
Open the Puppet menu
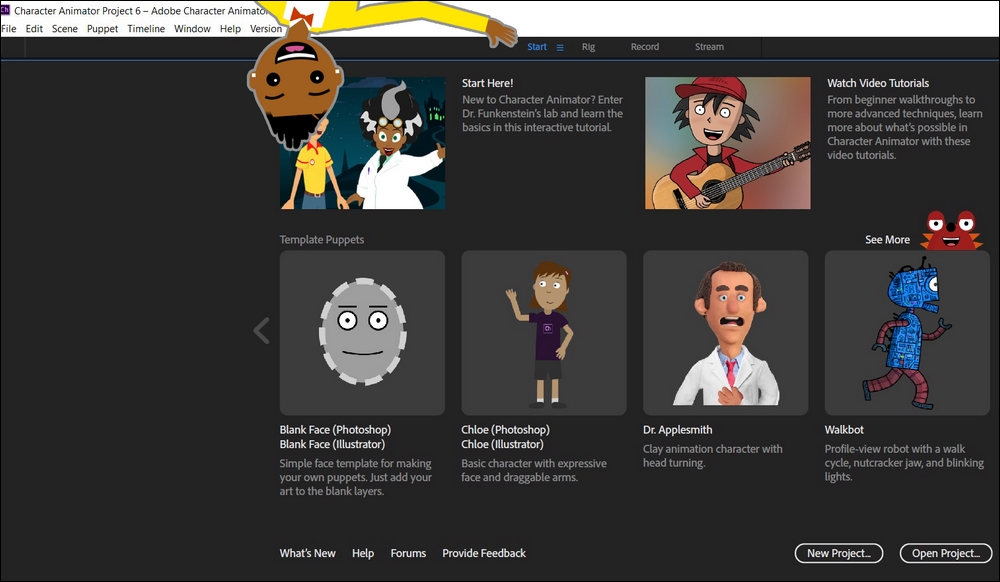103,29
